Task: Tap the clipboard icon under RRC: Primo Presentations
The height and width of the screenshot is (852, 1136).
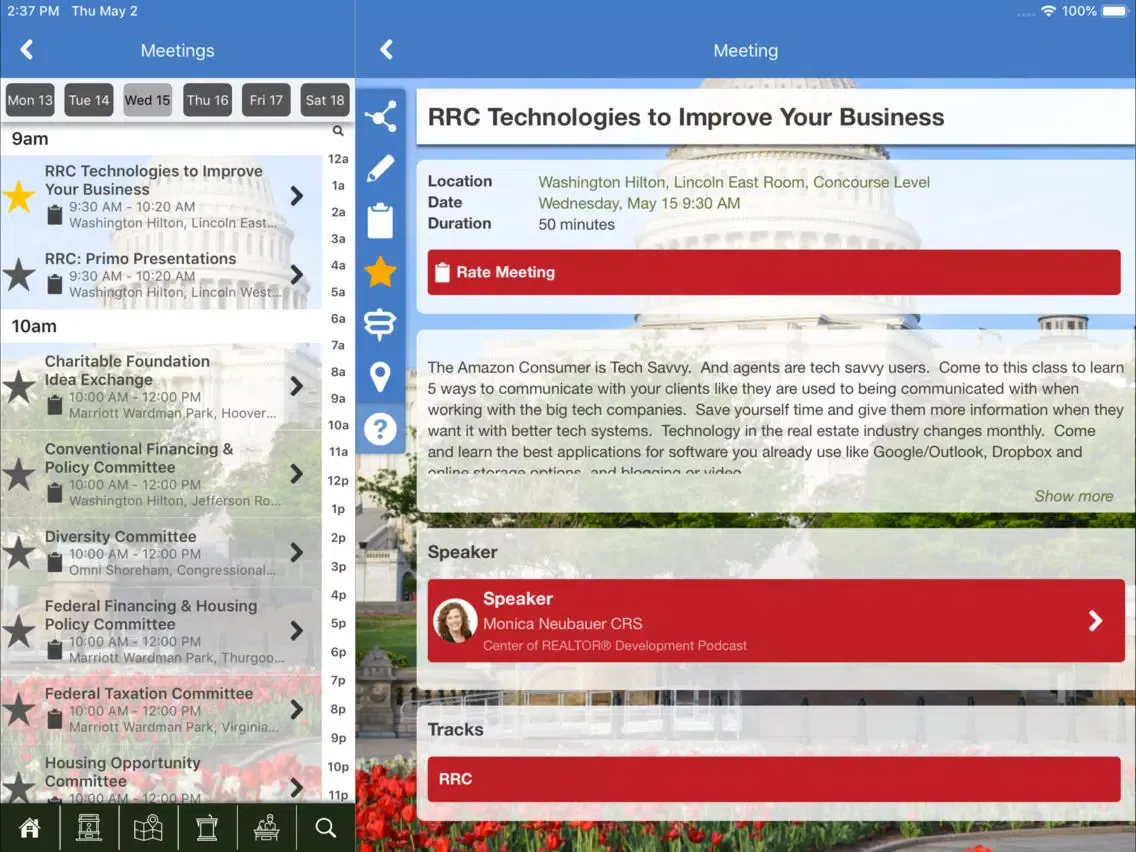Action: tap(54, 284)
